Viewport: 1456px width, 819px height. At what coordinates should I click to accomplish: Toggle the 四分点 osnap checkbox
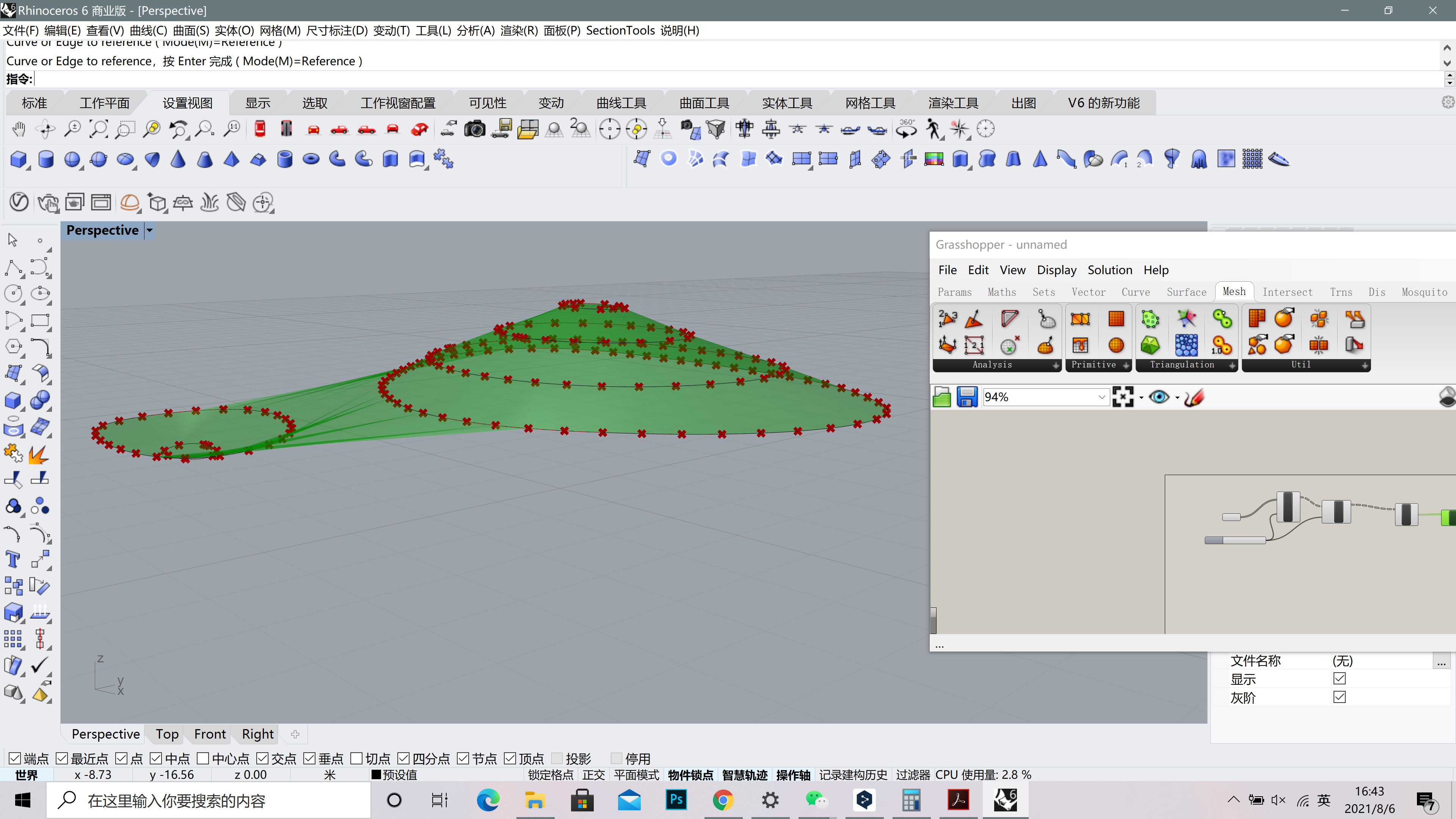[x=403, y=758]
